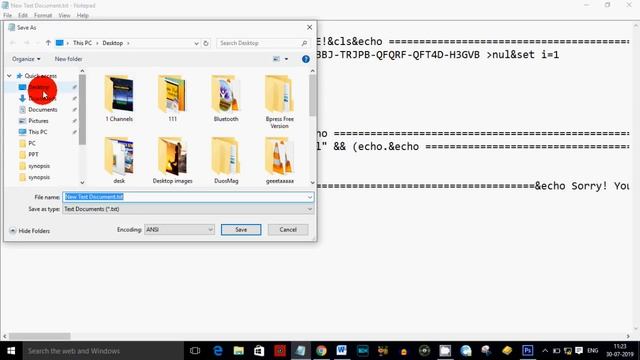Select the 111 folder
This screenshot has width=640, height=360.
tap(173, 98)
